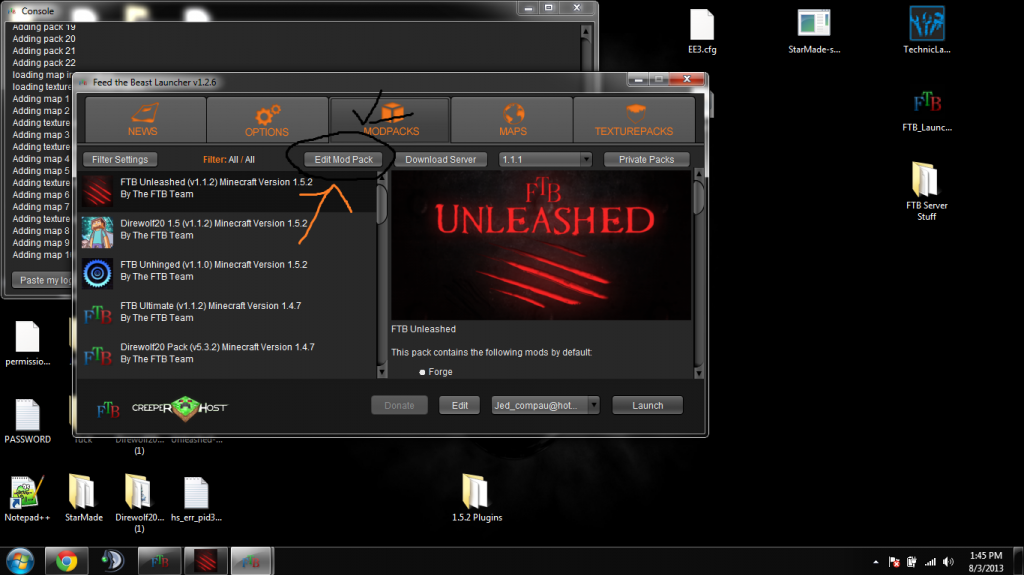Select the PASSWORD text file icon
The image size is (1024, 575).
click(x=27, y=421)
